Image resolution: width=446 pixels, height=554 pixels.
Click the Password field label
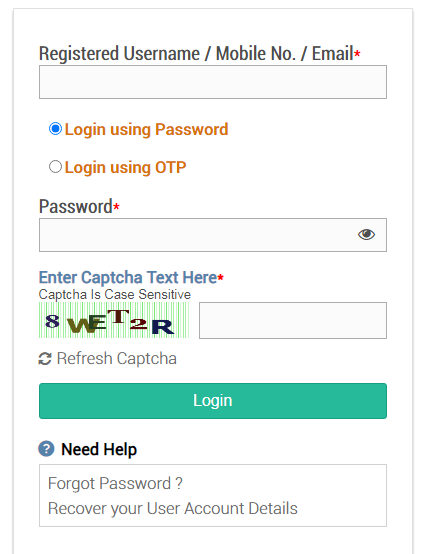pyautogui.click(x=76, y=206)
